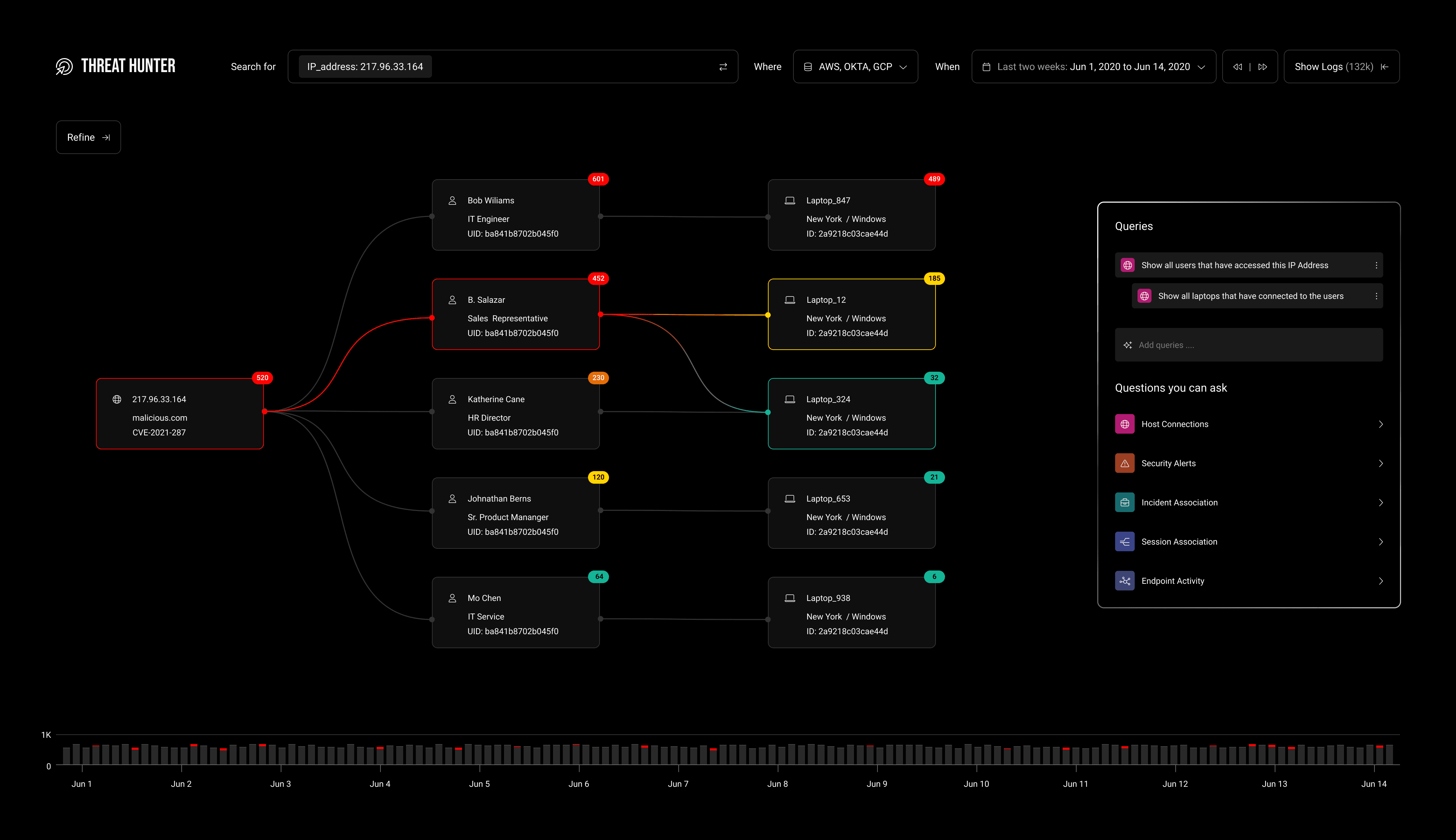Screen dimensions: 1456x840
Task: Open the AWS, OKTA, GCP source dropdown
Action: 855,67
